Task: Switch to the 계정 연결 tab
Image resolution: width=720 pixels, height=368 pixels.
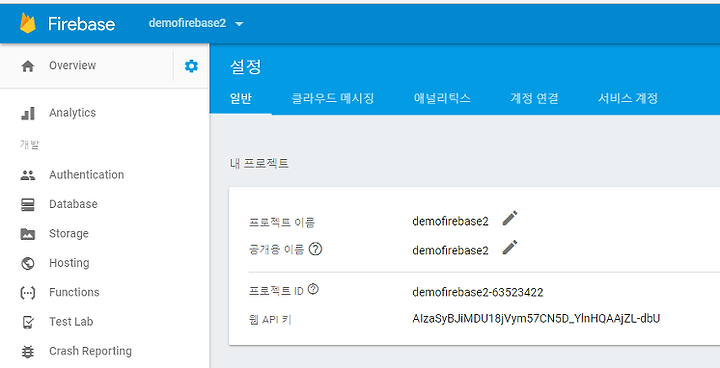Action: coord(534,98)
